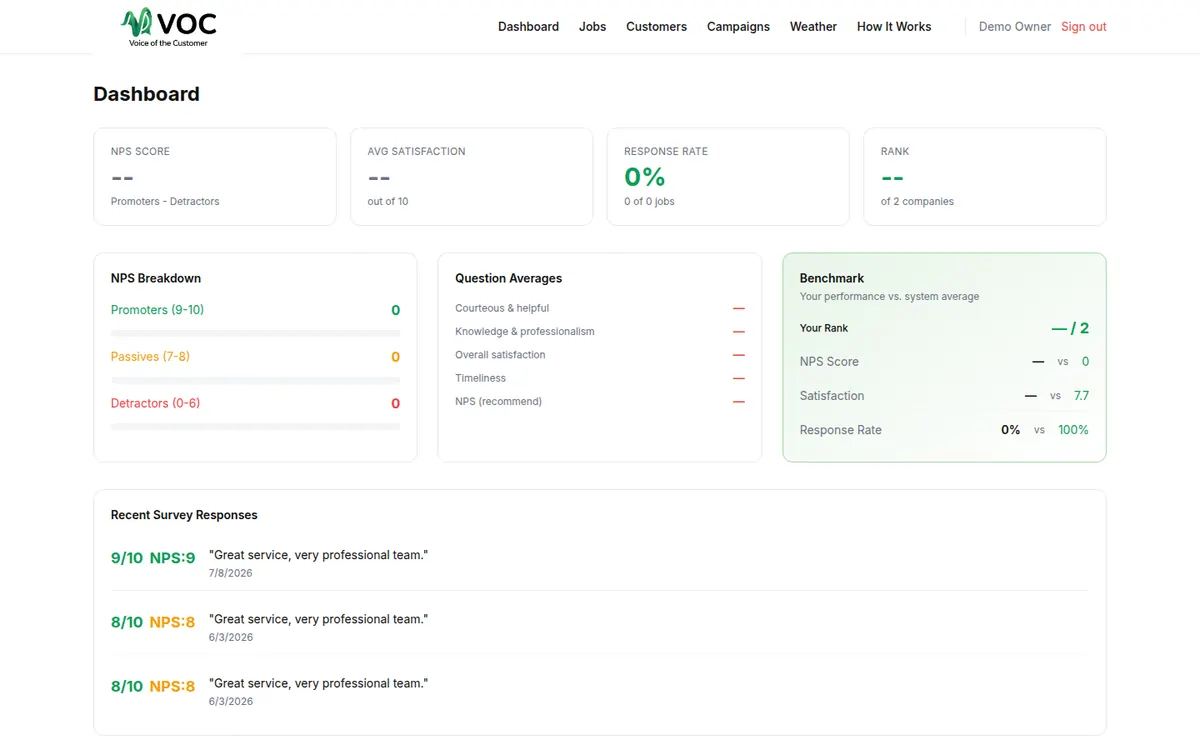Click the Your Rank row in Benchmark
Viewport: 1200px width, 750px height.
944,328
